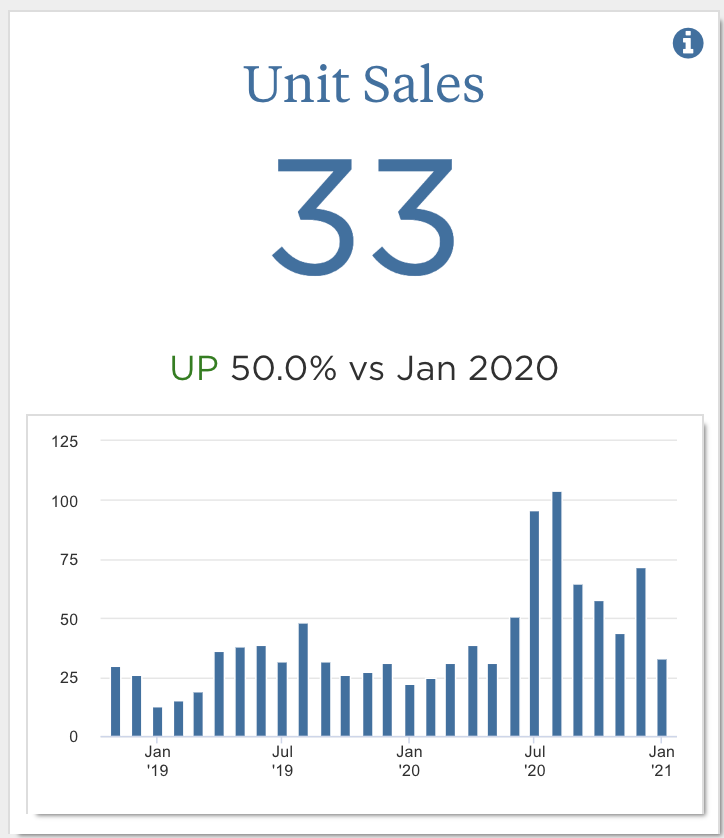Select the December 2020 bar
This screenshot has height=838, width=724.
click(x=641, y=652)
